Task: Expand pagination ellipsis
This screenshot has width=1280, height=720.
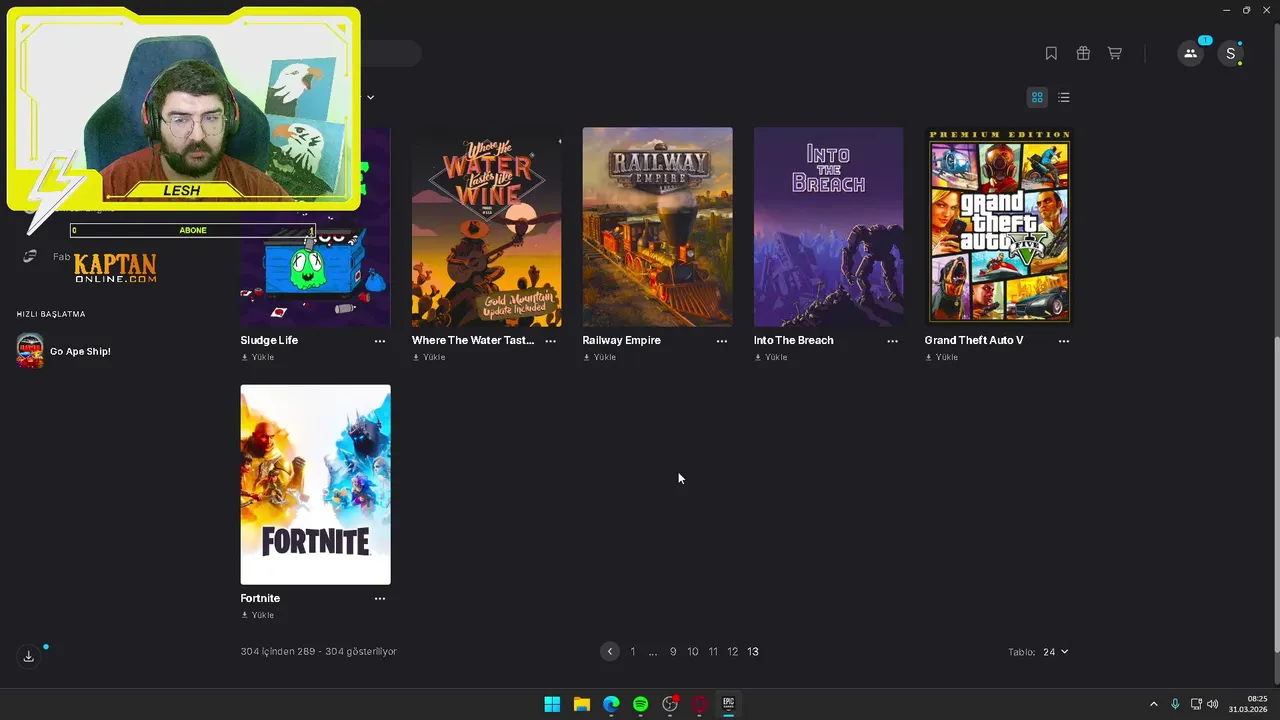Action: point(653,652)
